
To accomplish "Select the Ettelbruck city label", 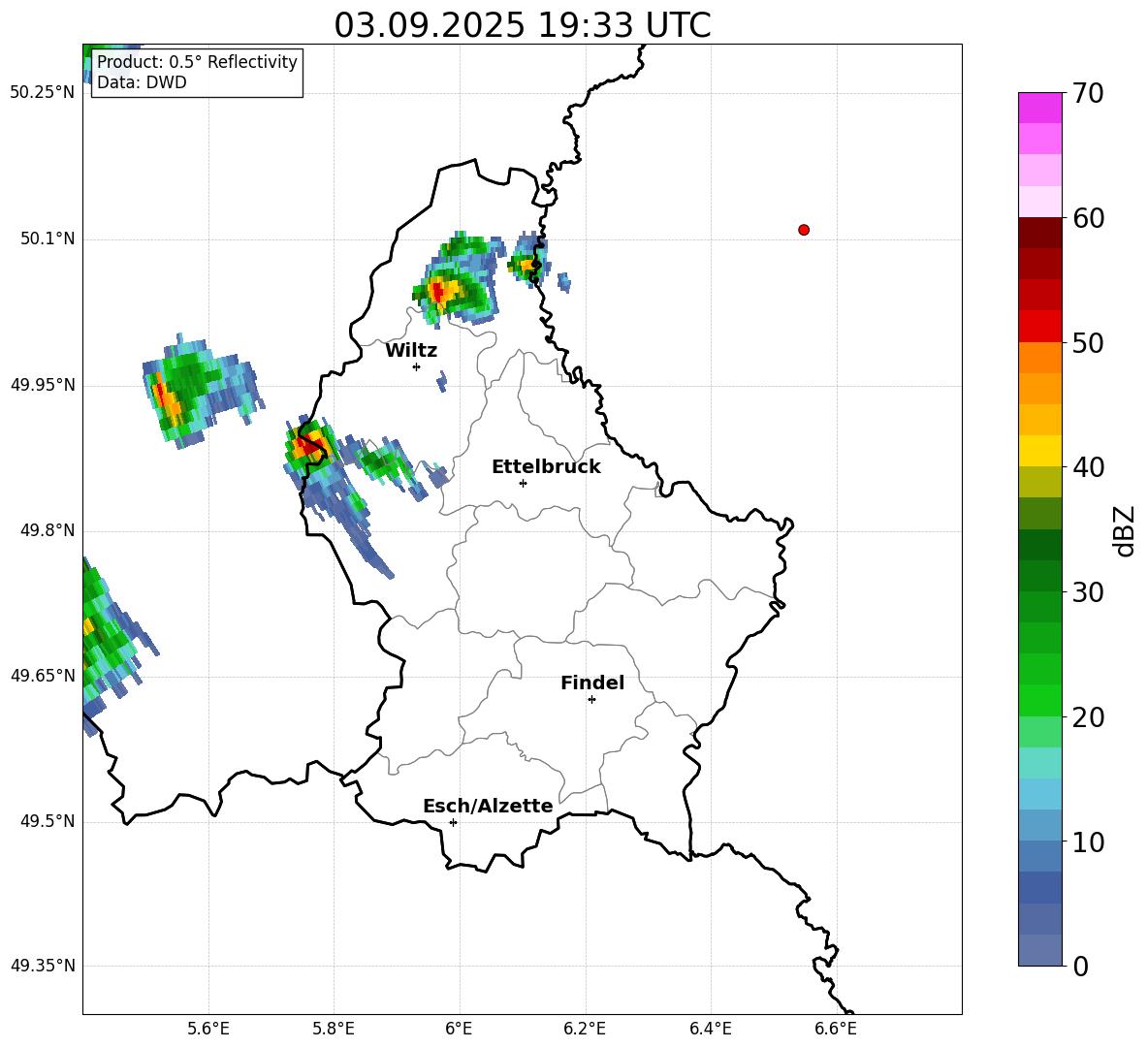I will [546, 467].
